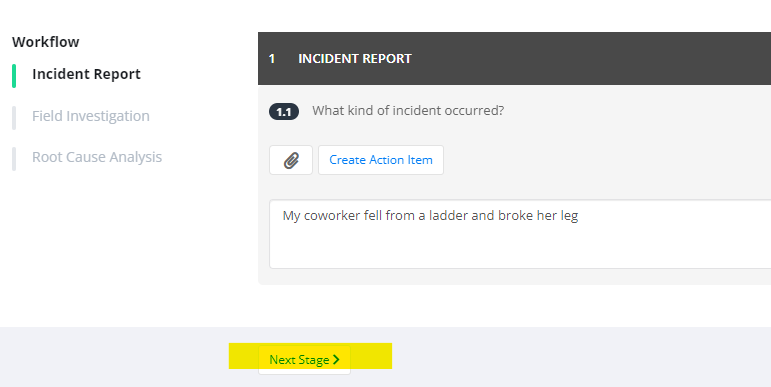
Task: Click the Workflow sidebar heading
Action: coord(46,42)
